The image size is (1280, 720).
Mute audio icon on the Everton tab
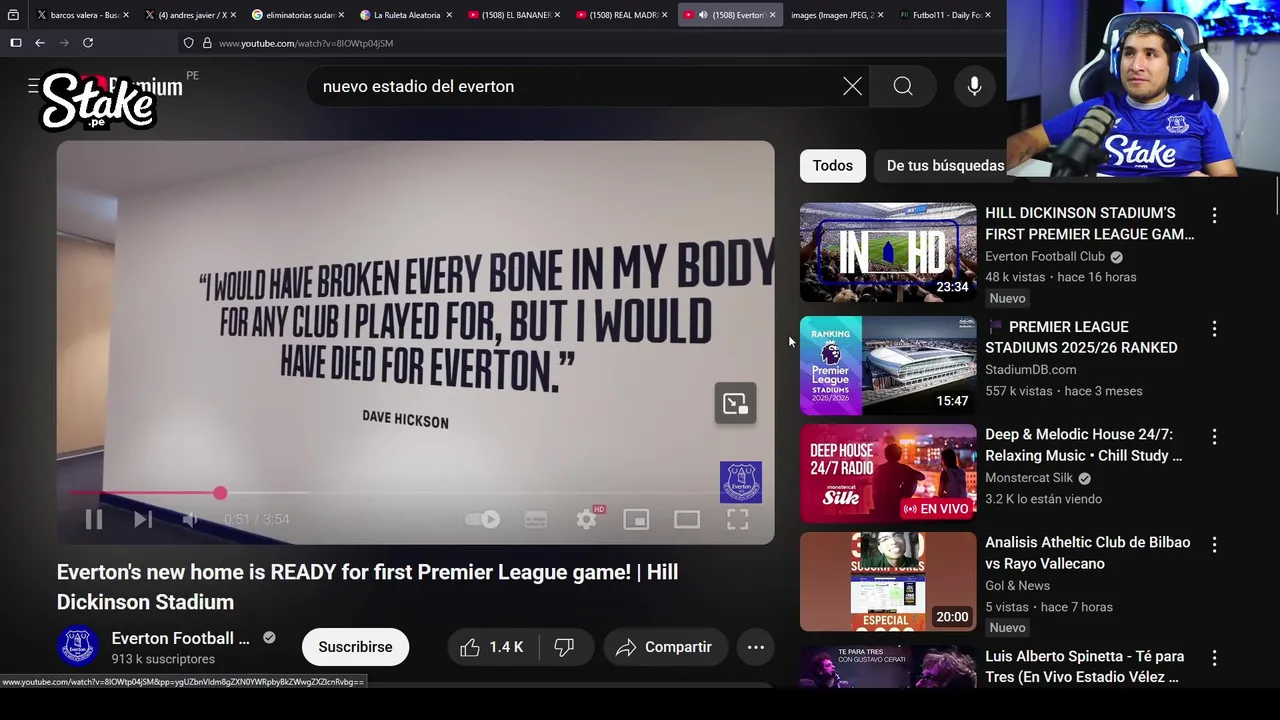(703, 15)
